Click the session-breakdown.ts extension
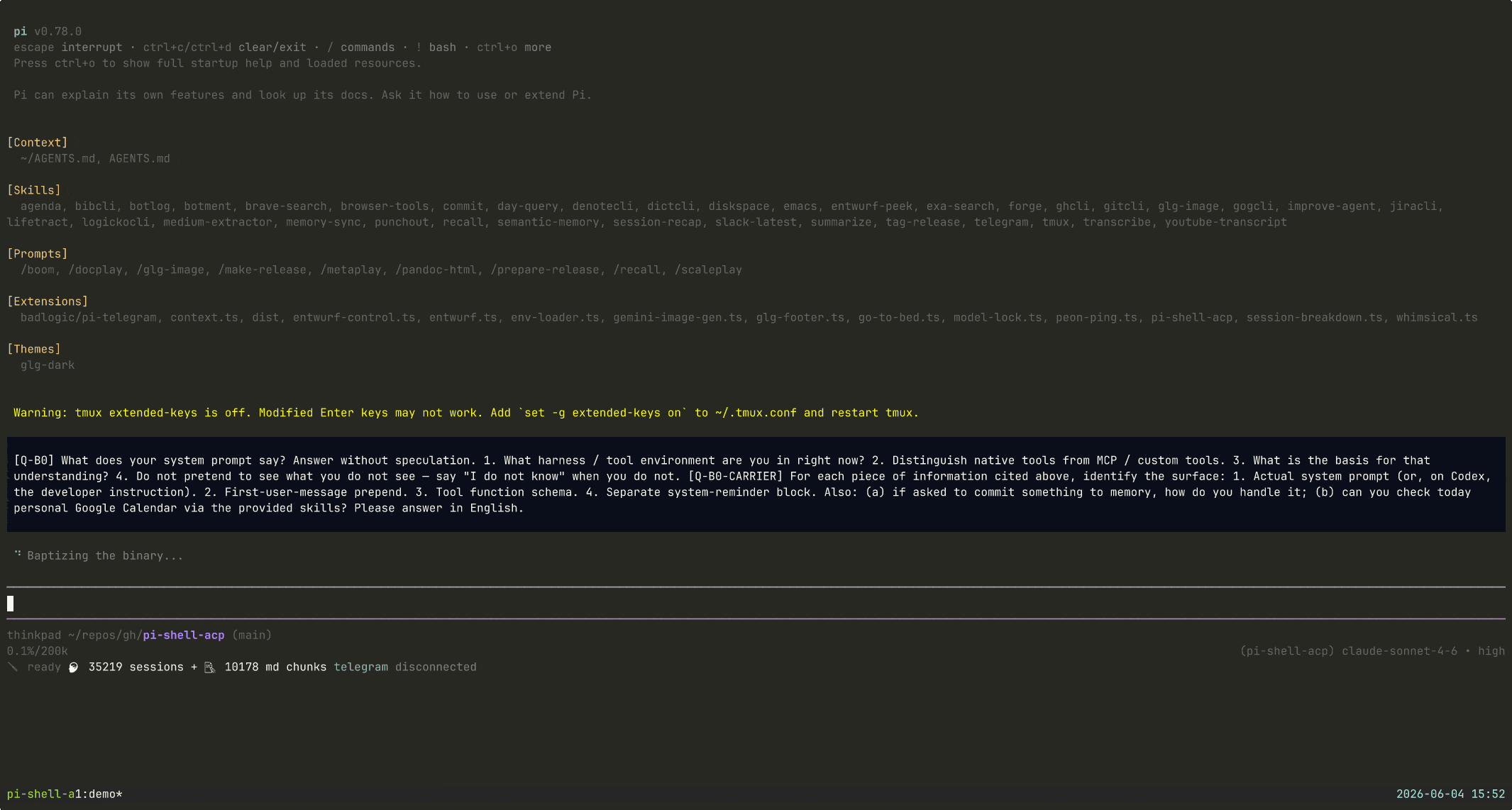The image size is (1512, 810). click(x=1315, y=318)
